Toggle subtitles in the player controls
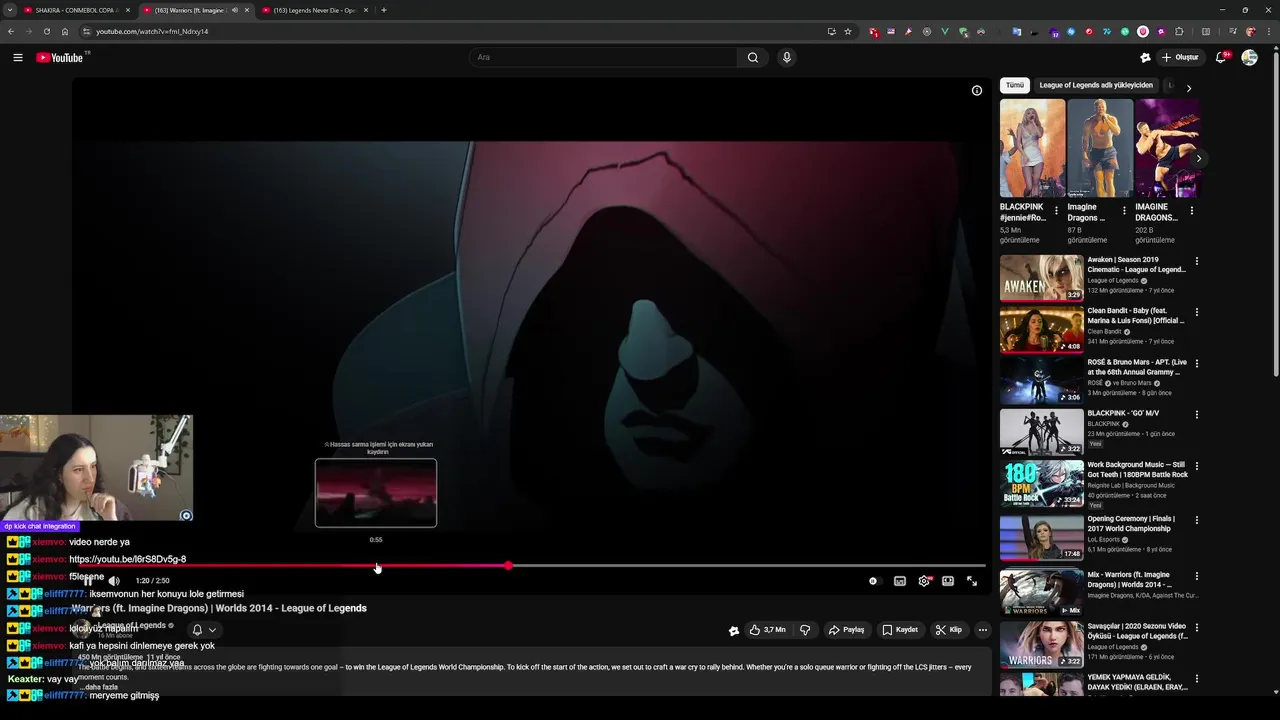Image resolution: width=1280 pixels, height=720 pixels. (900, 581)
